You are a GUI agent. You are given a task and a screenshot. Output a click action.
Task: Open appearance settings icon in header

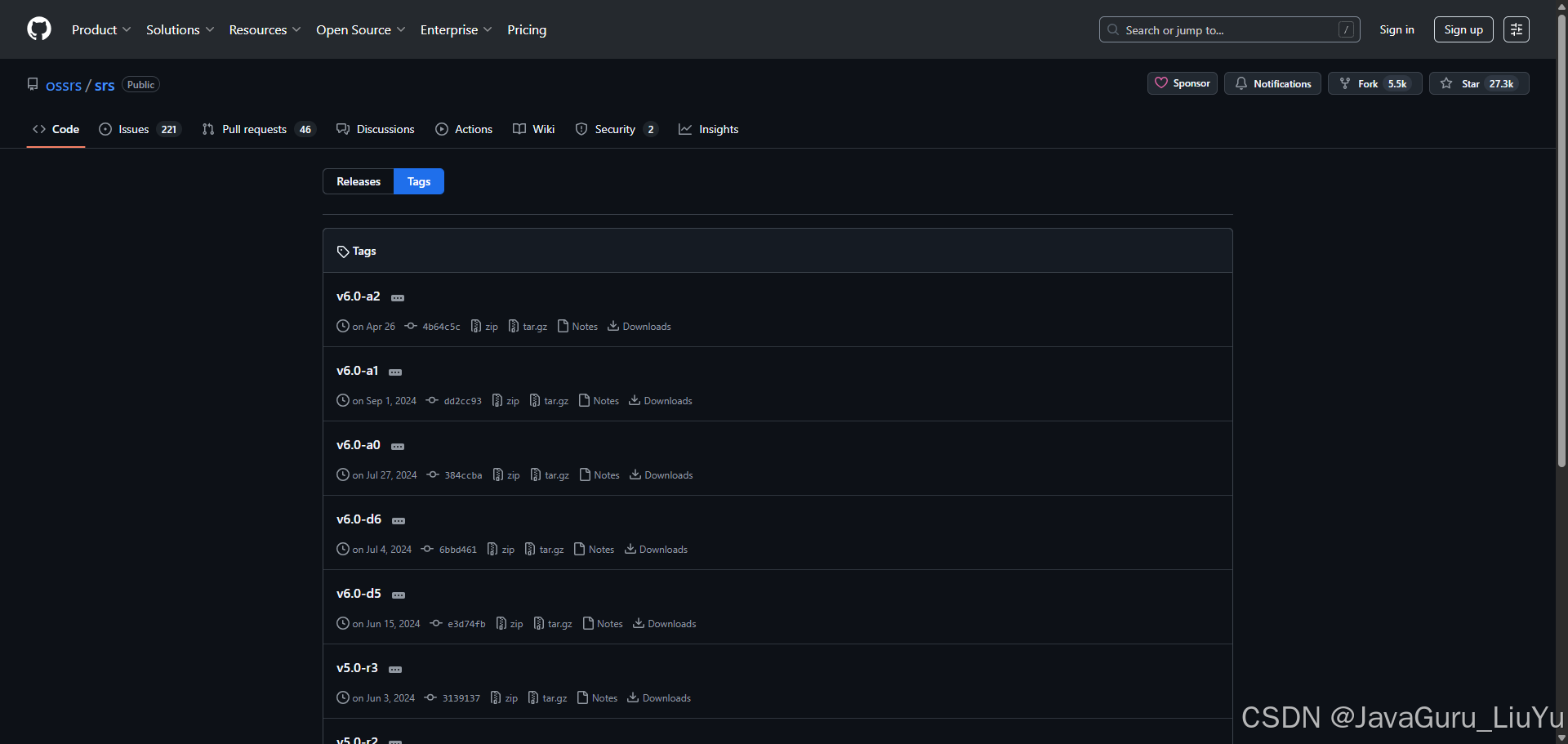[1517, 30]
